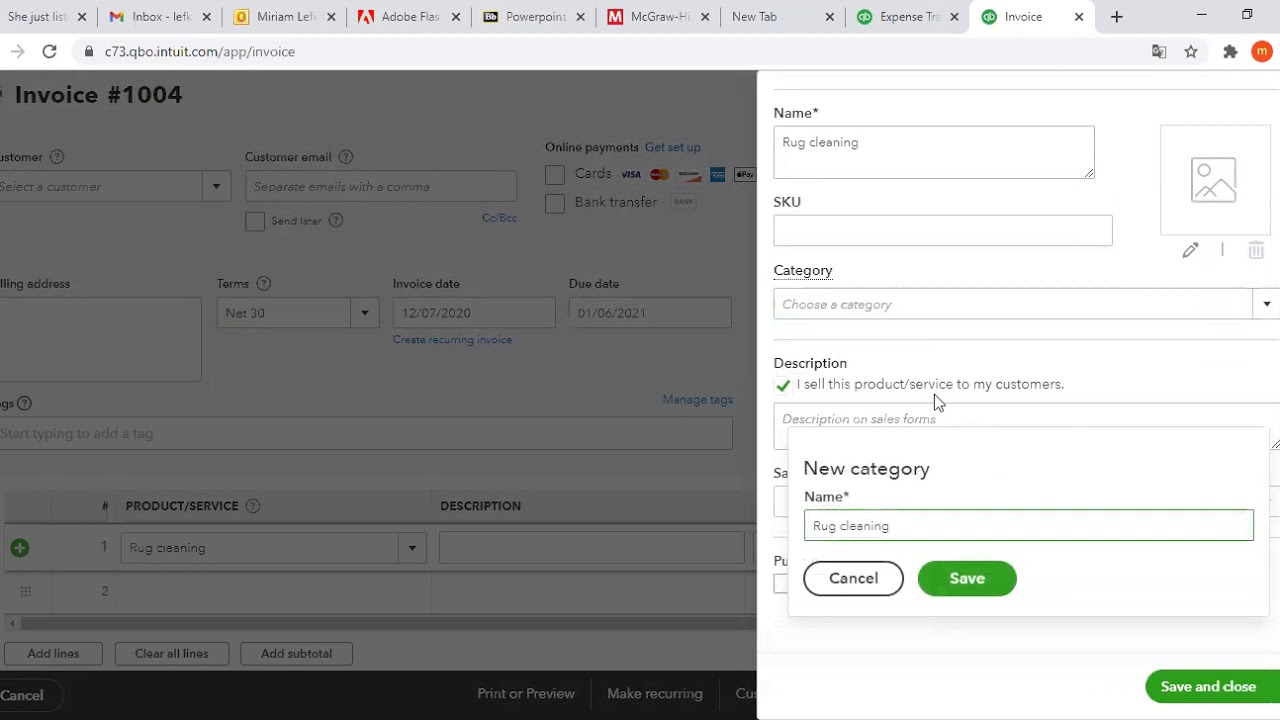Click the Invoice date field
Image resolution: width=1280 pixels, height=720 pixels.
(474, 313)
